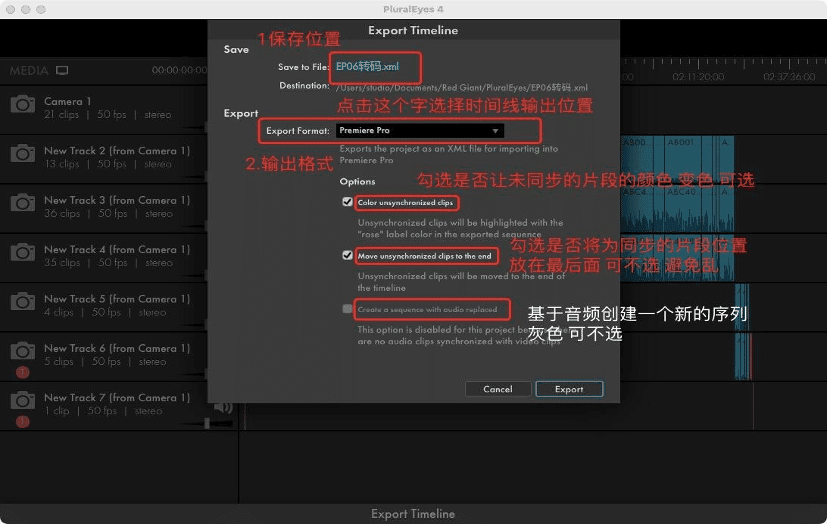Select the New Track 3 (from Camera 1) row

tap(103, 208)
